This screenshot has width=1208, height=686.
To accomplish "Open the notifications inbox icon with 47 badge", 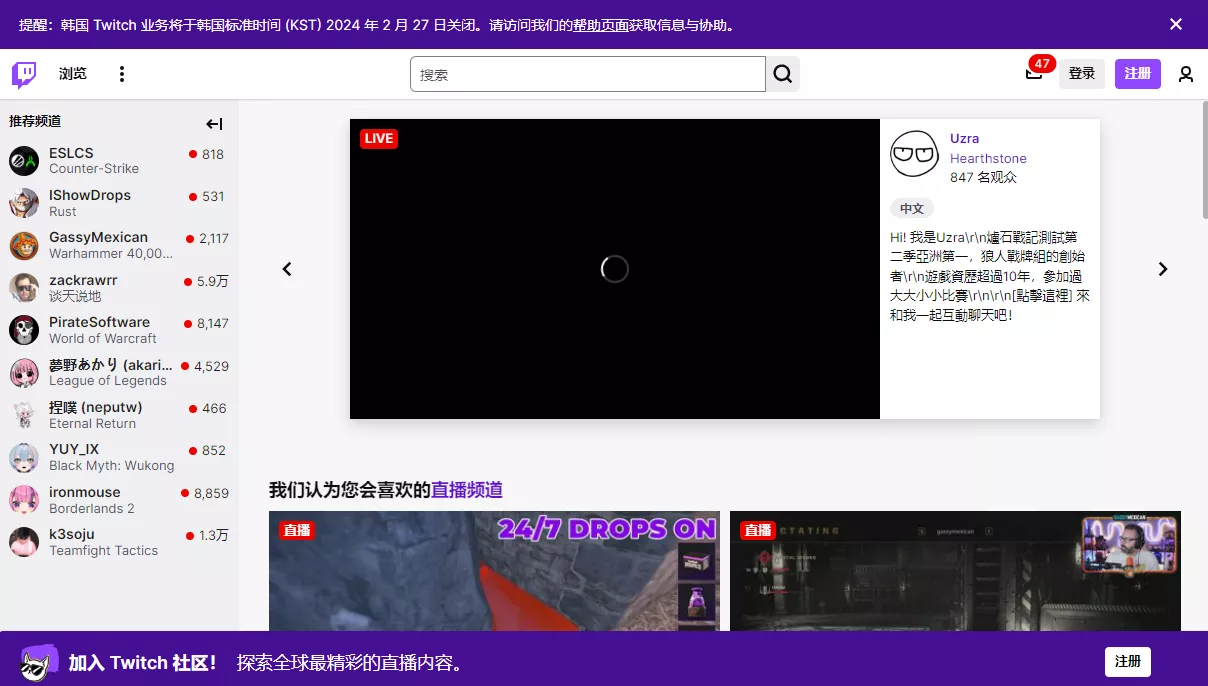I will pyautogui.click(x=1033, y=74).
